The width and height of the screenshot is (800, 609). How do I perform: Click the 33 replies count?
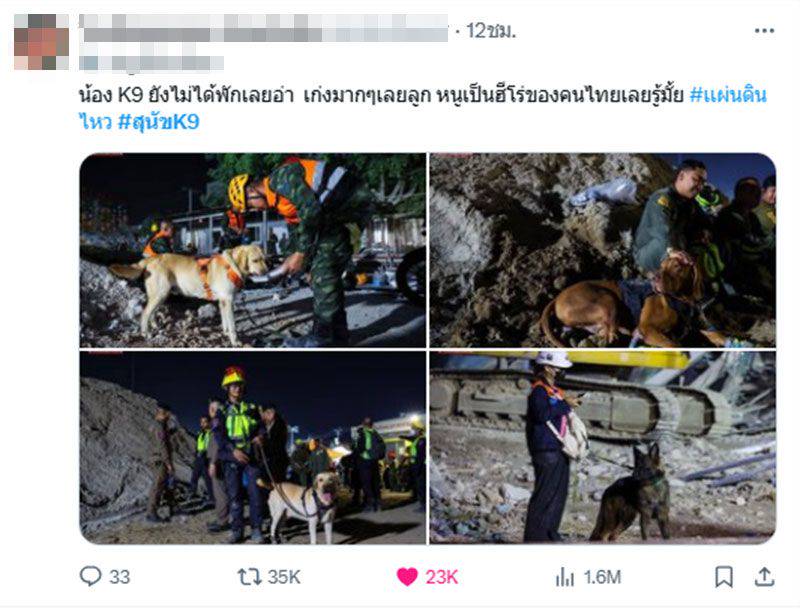[119, 577]
